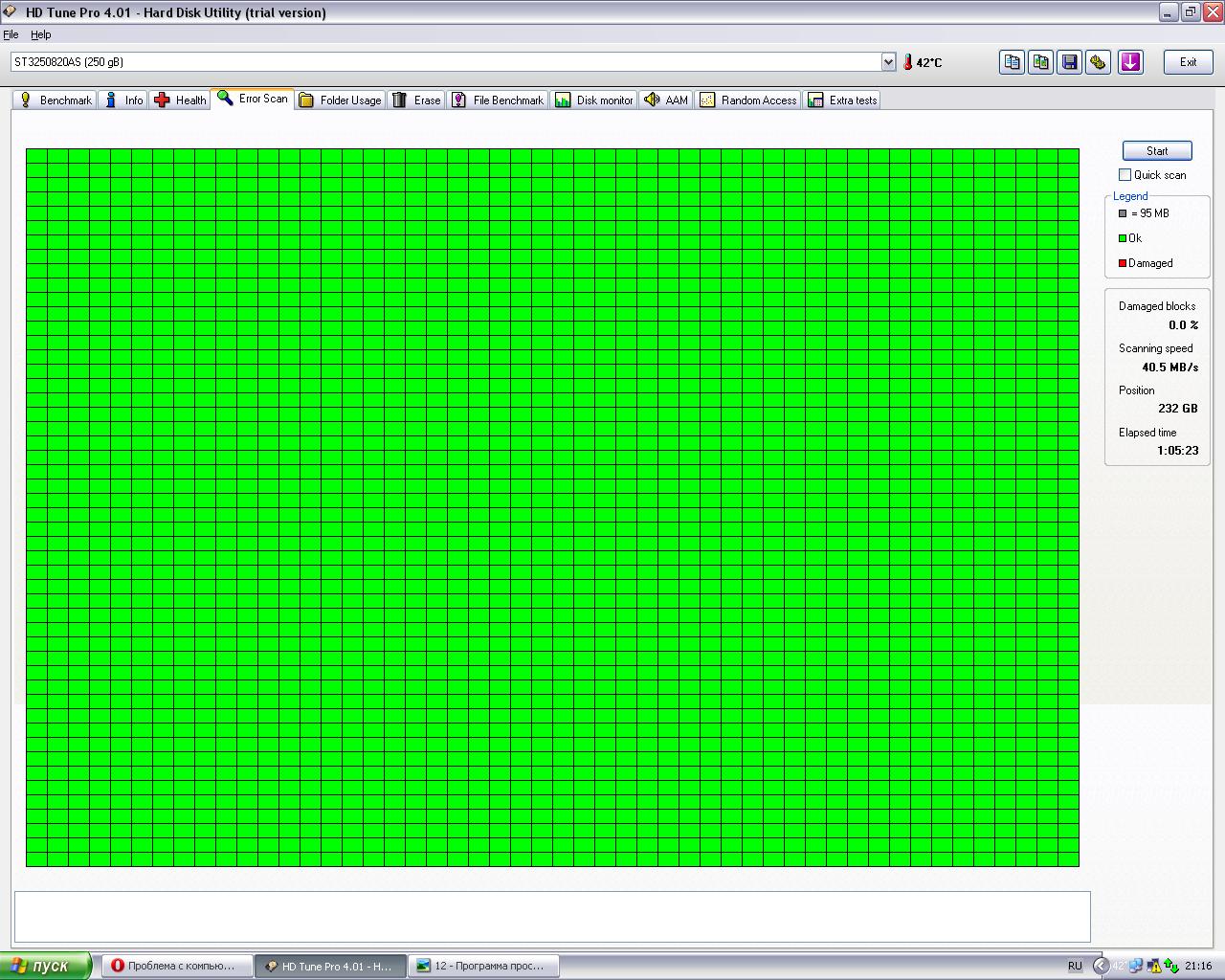Click the Random Access tab icon
1225x980 pixels.
click(707, 100)
